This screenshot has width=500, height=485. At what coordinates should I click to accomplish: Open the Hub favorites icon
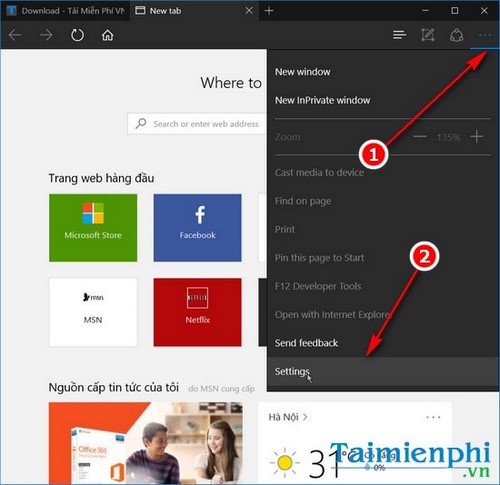399,35
